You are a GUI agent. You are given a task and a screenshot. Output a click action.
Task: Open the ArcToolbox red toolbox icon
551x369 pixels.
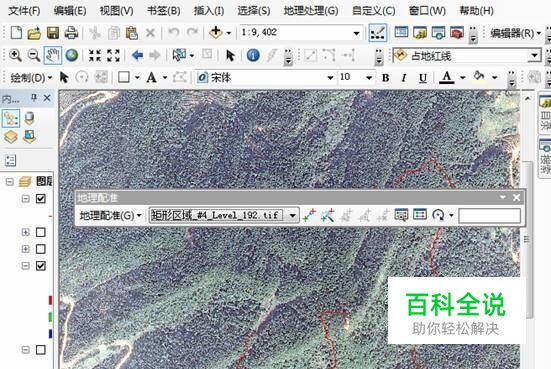pyautogui.click(x=457, y=33)
